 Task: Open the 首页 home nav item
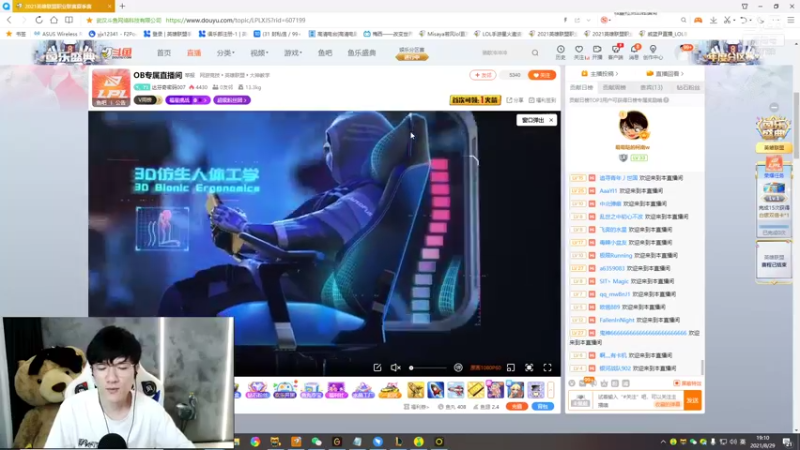(164, 53)
